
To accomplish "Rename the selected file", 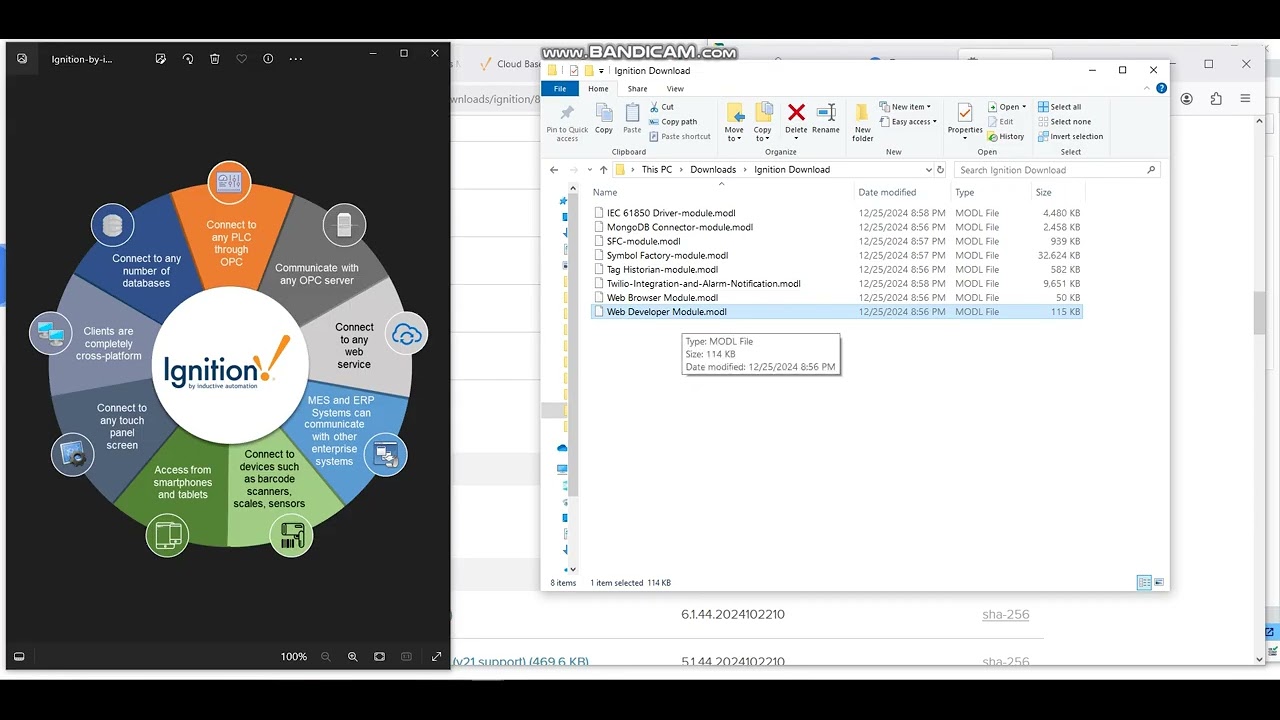I will click(826, 118).
